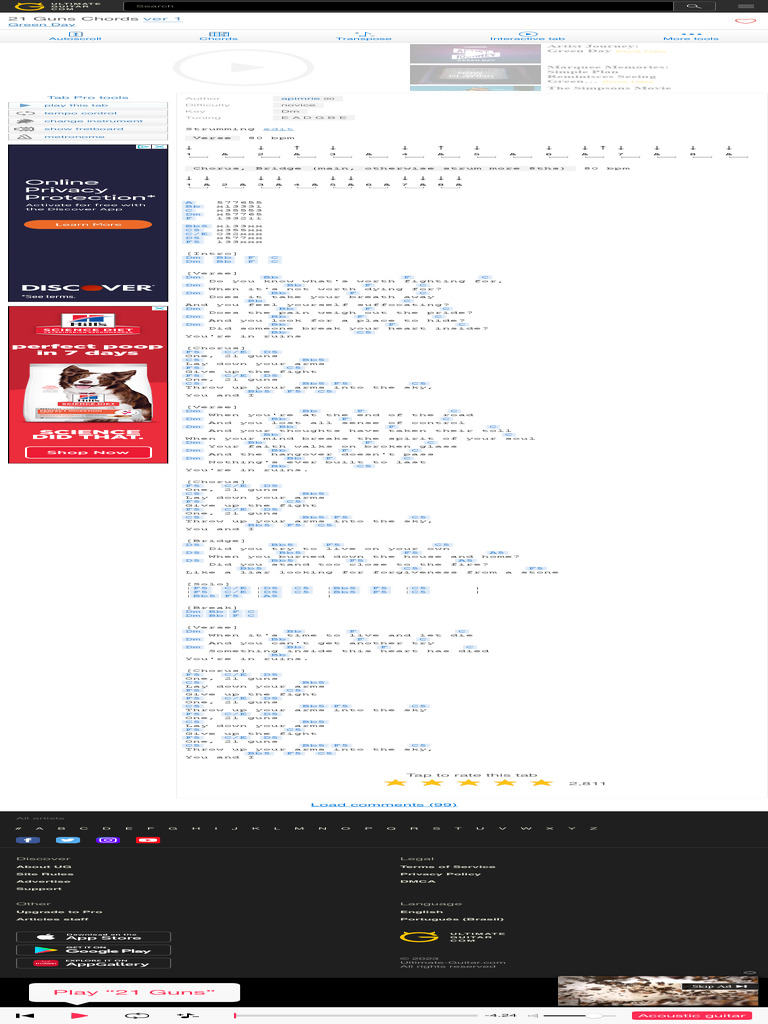This screenshot has height=1024, width=768.
Task: Click the speaker volume icon
Action: tap(534, 1016)
